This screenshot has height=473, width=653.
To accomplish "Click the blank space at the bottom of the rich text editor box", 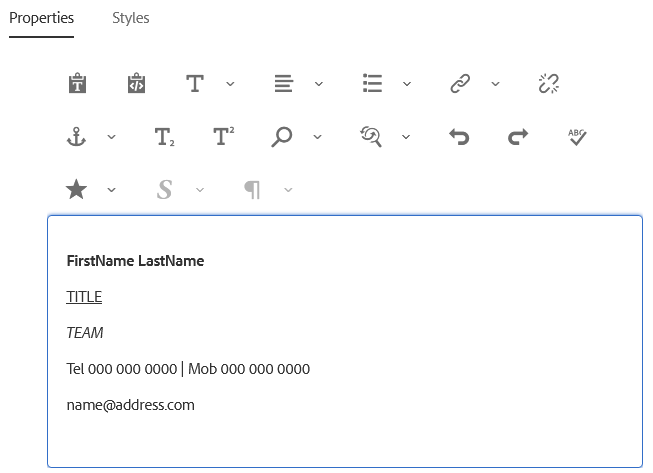I will pos(345,441).
